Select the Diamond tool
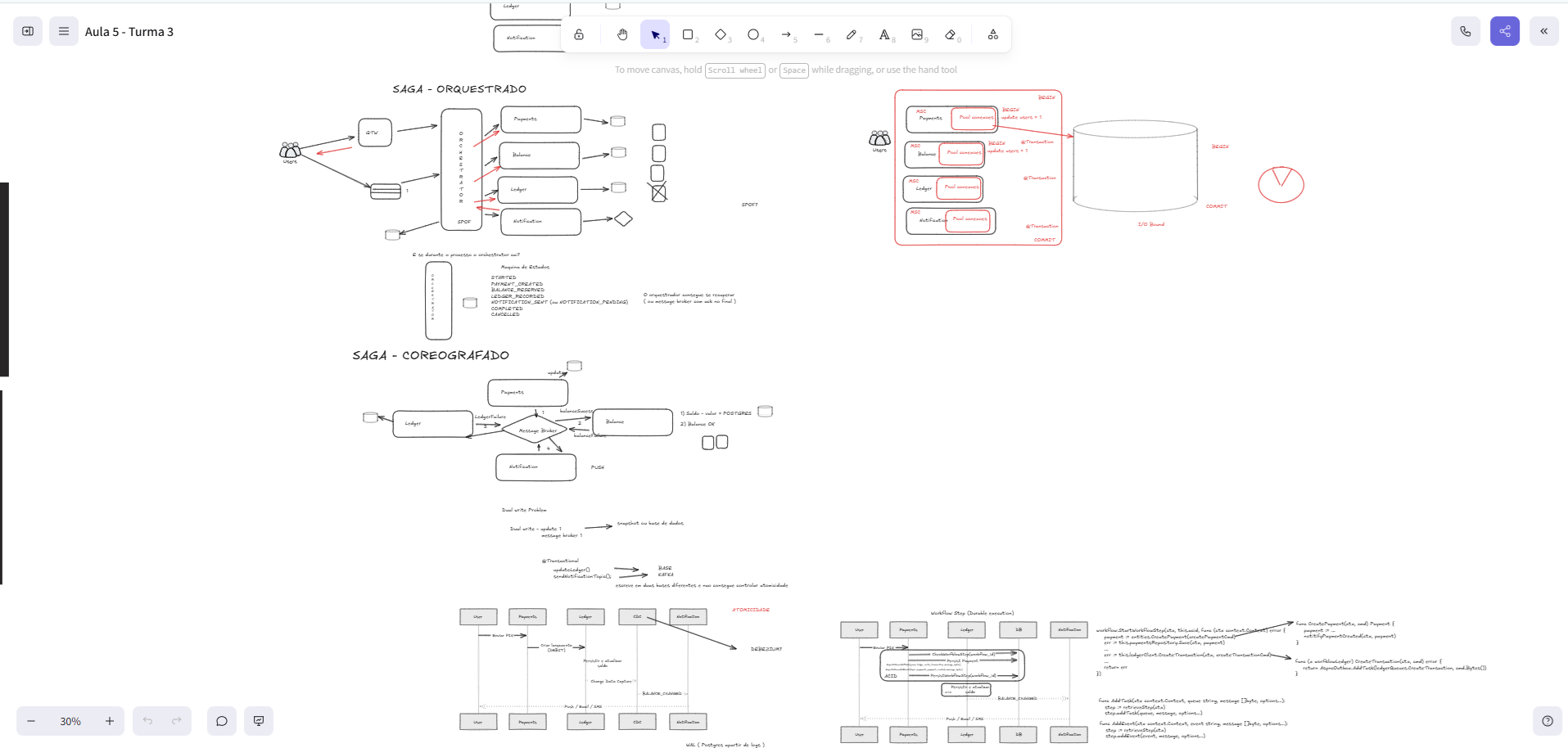This screenshot has width=1568, height=748. click(x=721, y=34)
